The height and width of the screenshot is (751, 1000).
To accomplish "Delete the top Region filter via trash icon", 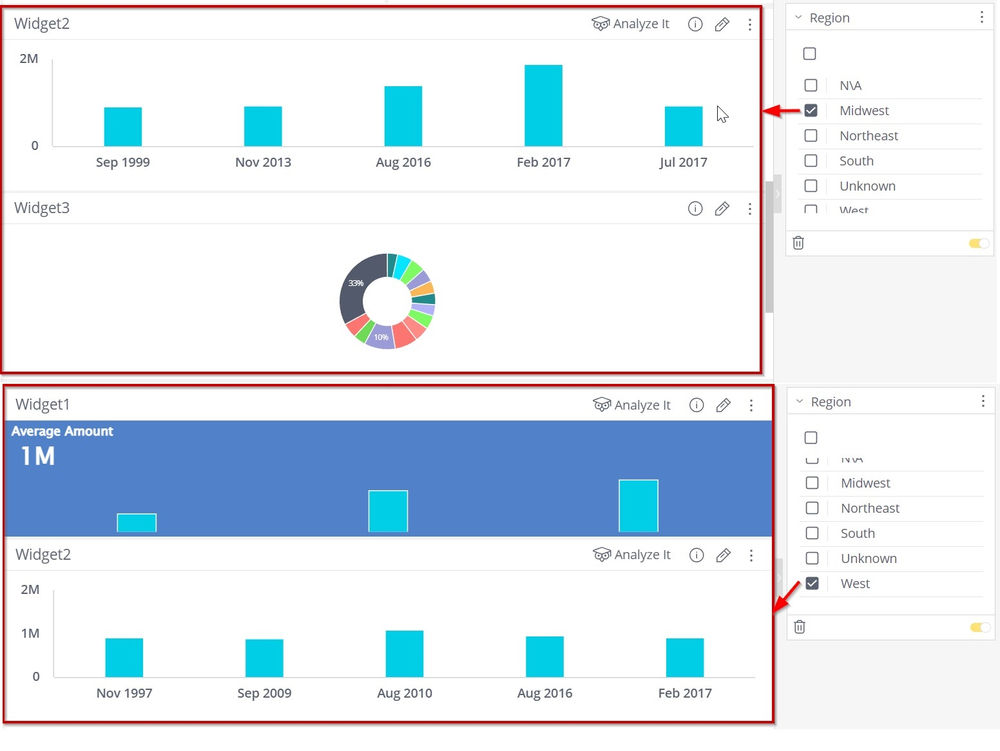I will tap(798, 243).
